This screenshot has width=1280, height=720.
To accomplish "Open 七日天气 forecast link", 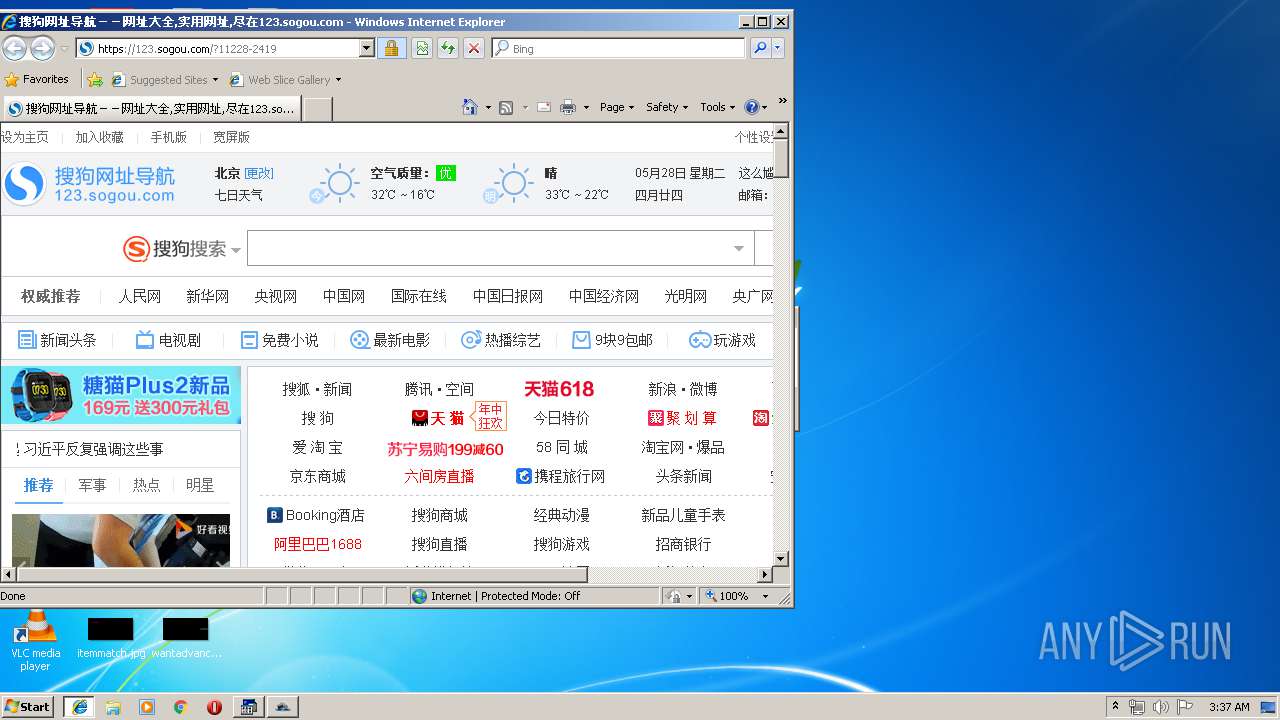I will (x=238, y=195).
